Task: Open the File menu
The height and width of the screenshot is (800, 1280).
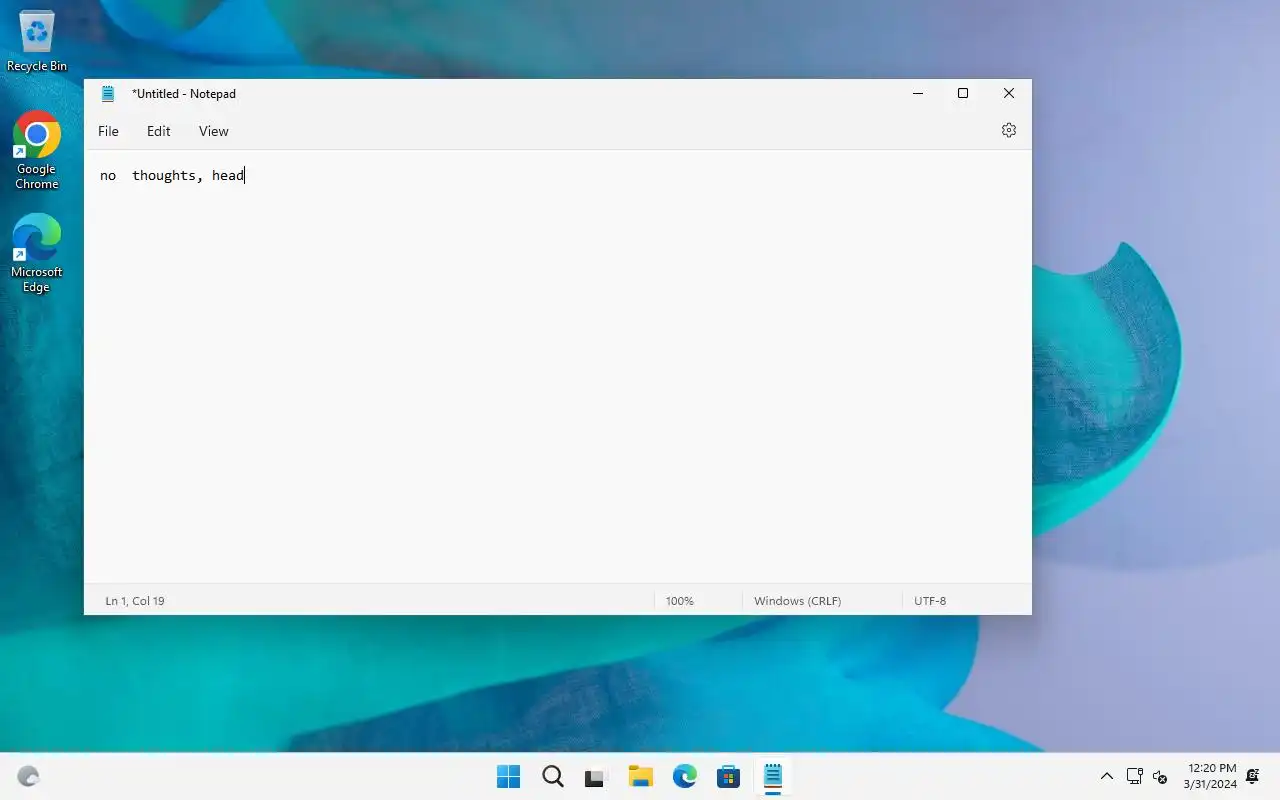Action: (x=108, y=131)
